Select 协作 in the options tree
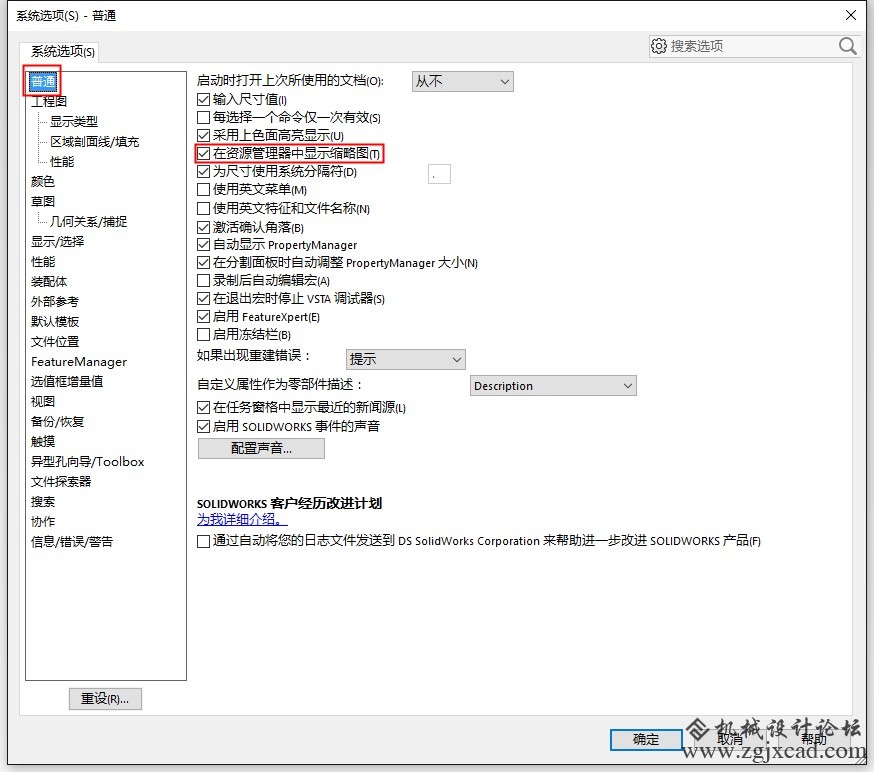The width and height of the screenshot is (874, 772). [43, 522]
